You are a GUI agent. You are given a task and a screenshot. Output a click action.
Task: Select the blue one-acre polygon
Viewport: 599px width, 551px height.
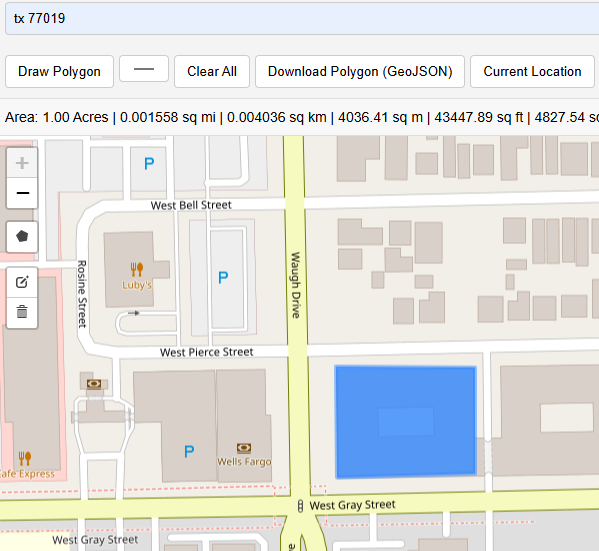406,422
